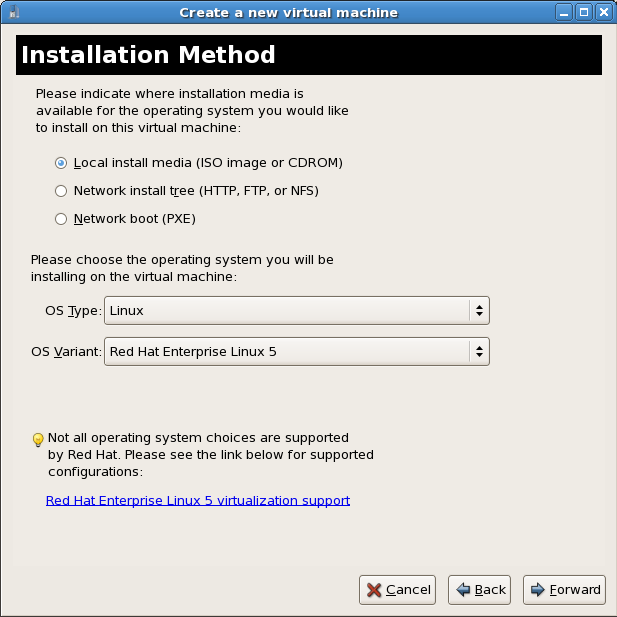Image resolution: width=617 pixels, height=617 pixels.
Task: Click the Installation Method header banner
Action: pyautogui.click(x=308, y=55)
